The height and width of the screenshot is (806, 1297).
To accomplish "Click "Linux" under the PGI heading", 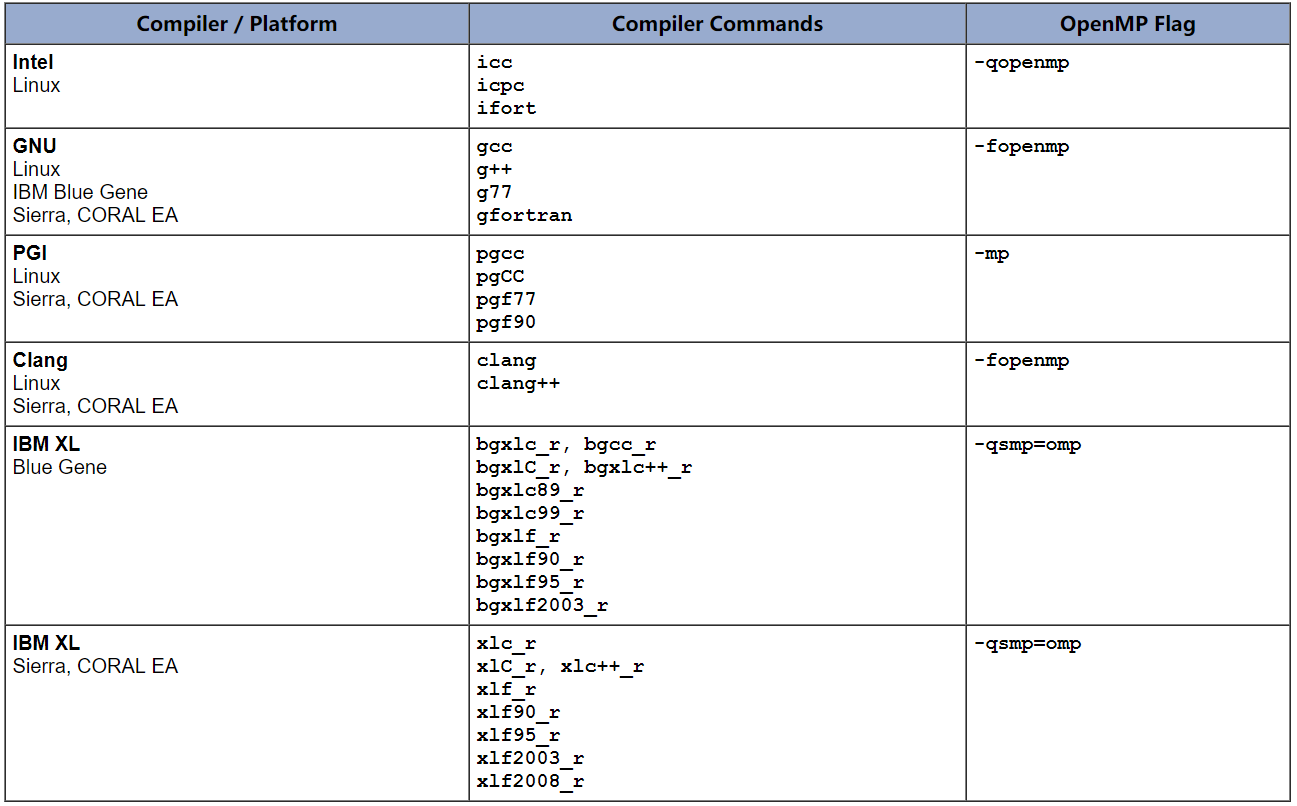I will 36,276.
